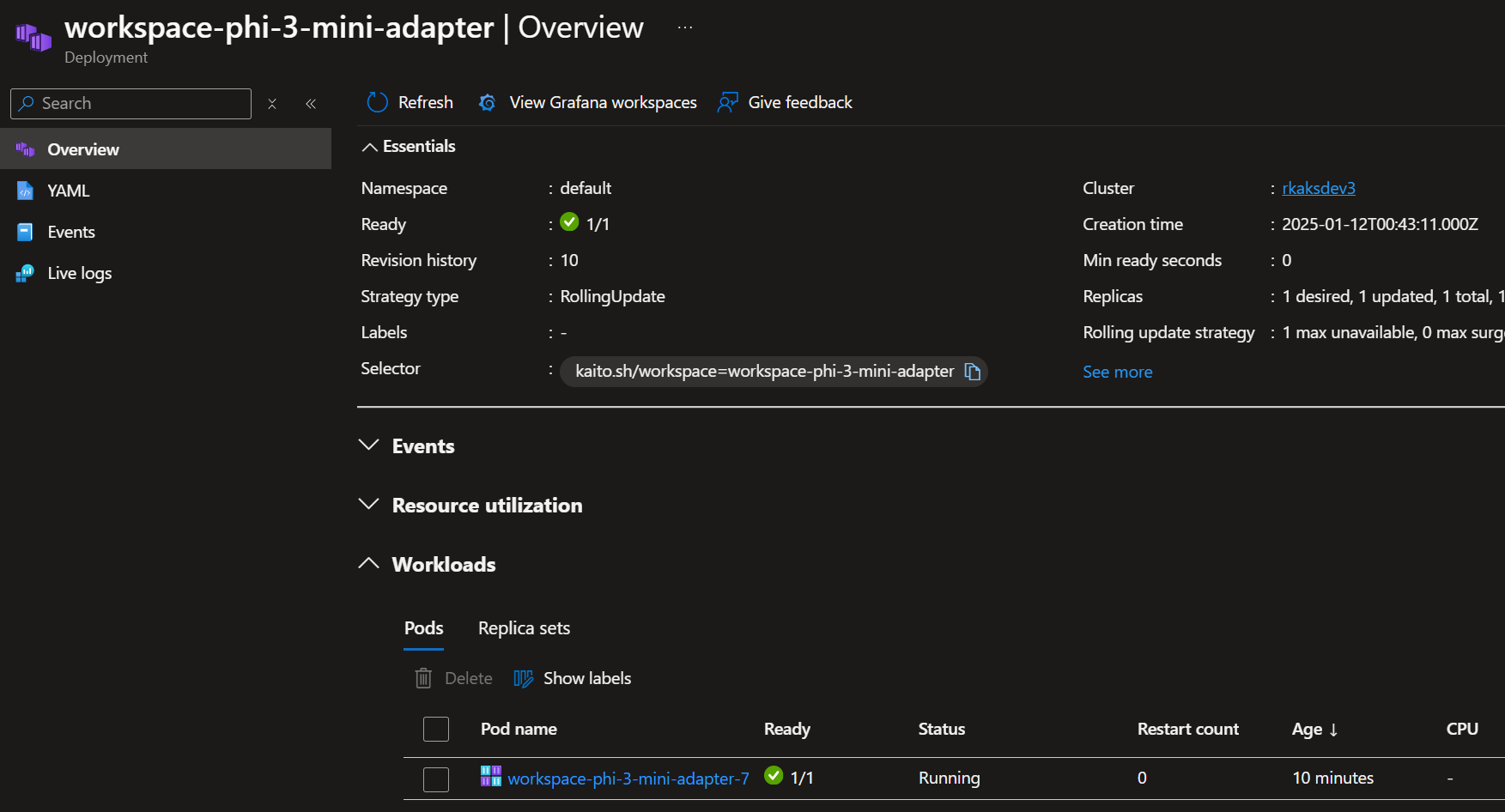
Task: Expand the Events section
Action: click(x=369, y=445)
